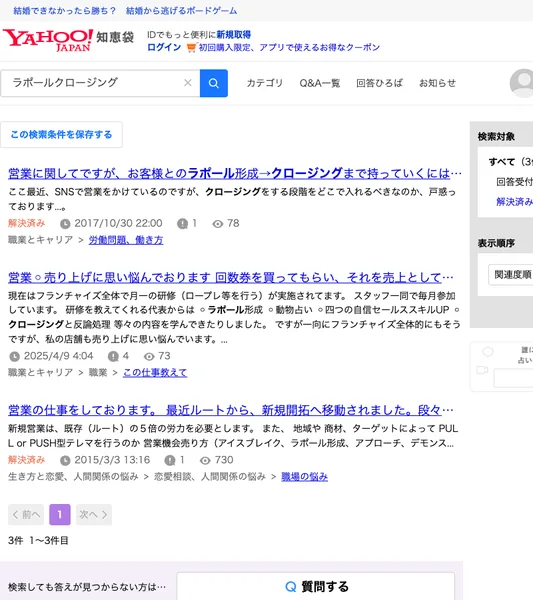The height and width of the screenshot is (600, 533).
Task: Click the 新規取得 link
Action: (233, 35)
